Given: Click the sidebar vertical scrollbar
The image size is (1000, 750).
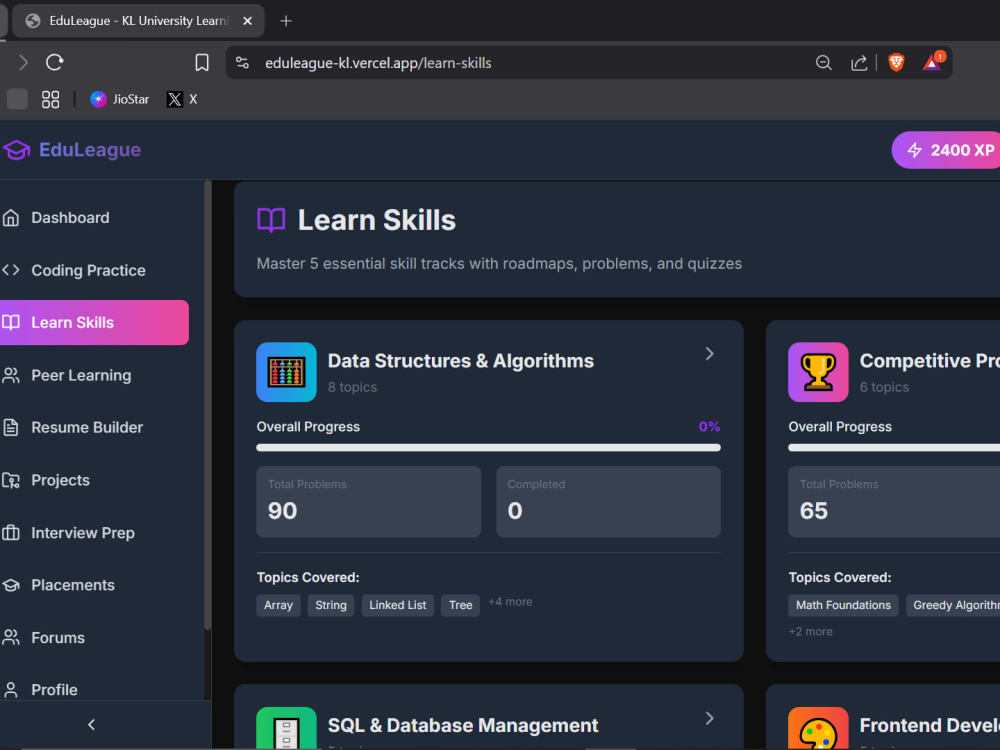Looking at the screenshot, I should click(207, 406).
